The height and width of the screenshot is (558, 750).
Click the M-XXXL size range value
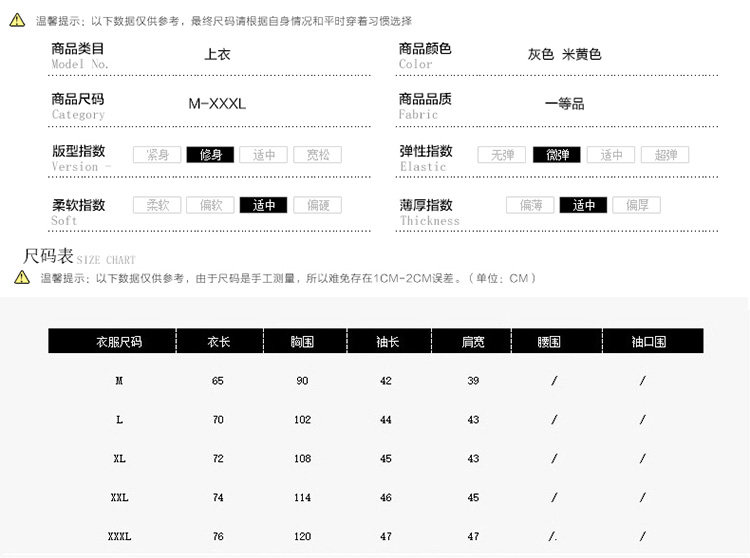[217, 104]
